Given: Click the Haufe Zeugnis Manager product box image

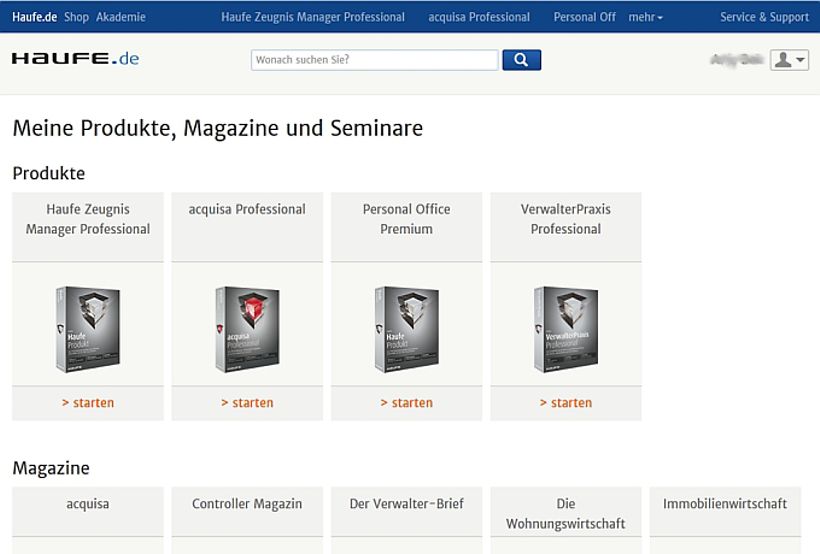Looking at the screenshot, I should tap(88, 329).
